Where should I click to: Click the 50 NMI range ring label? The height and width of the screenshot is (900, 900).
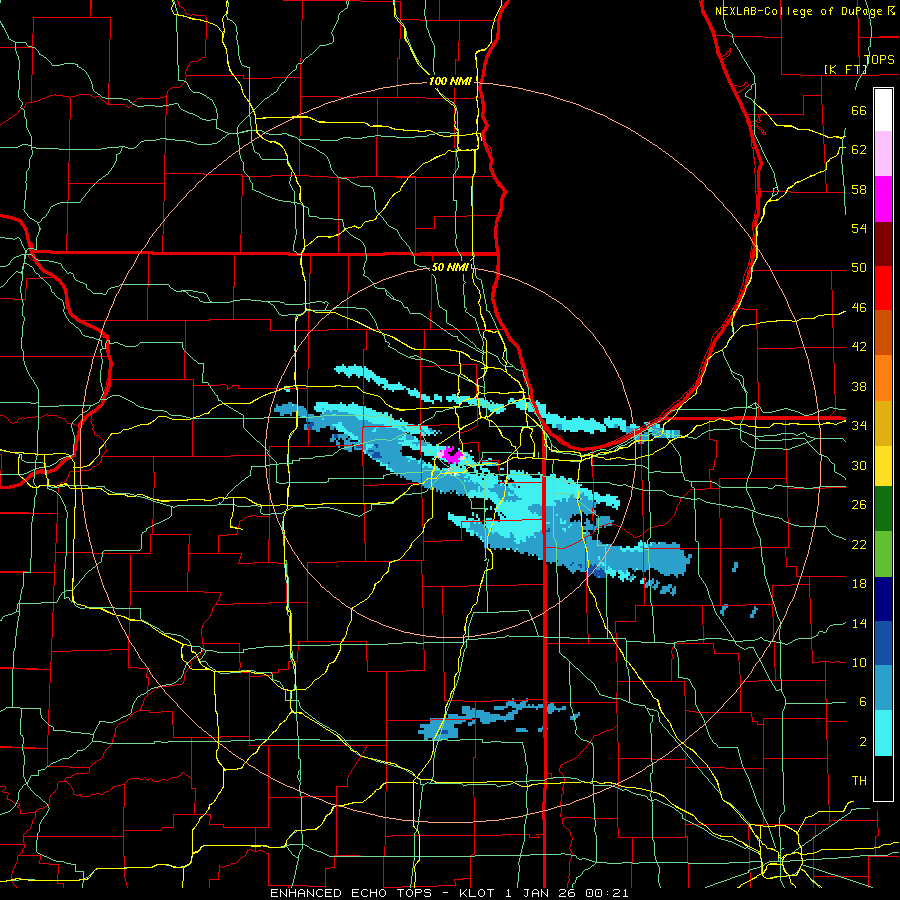point(450,267)
